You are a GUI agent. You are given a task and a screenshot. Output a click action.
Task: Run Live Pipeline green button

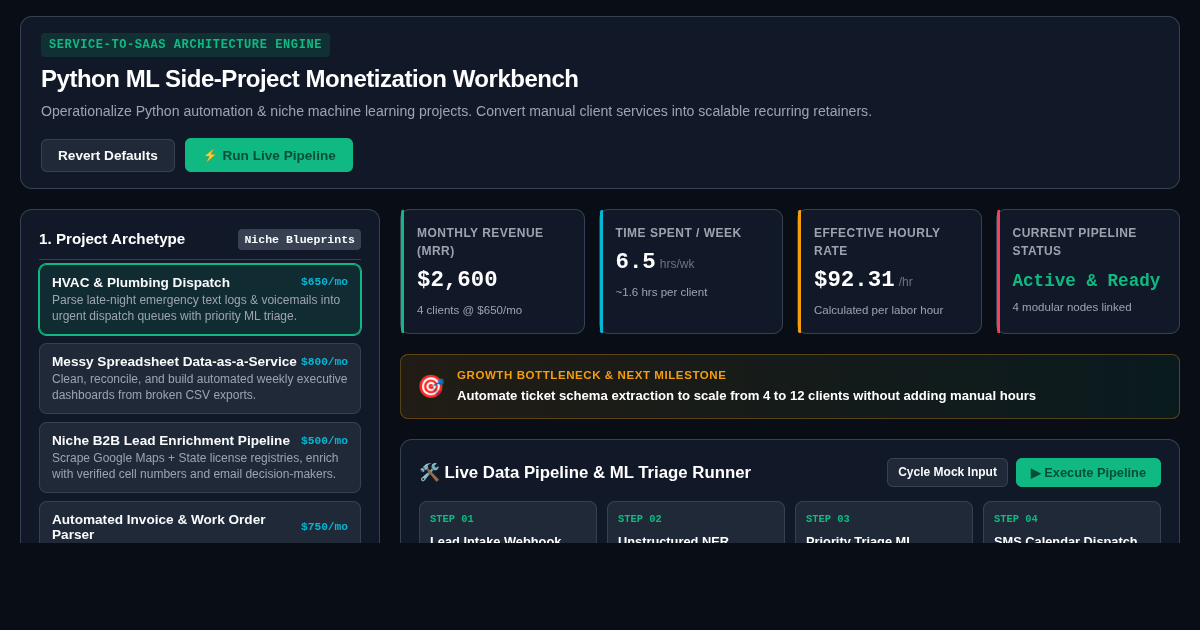269,155
